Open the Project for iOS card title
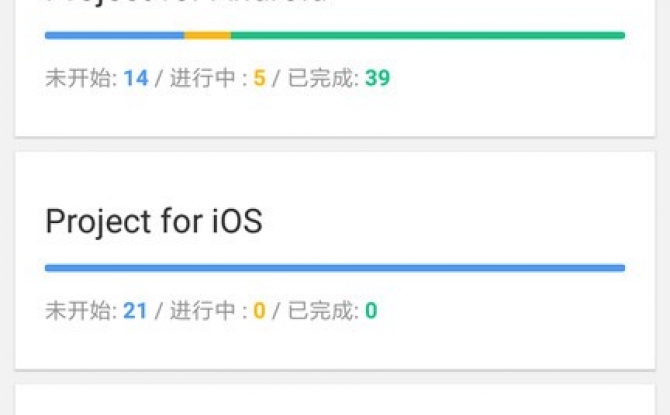670x415 pixels. (154, 221)
